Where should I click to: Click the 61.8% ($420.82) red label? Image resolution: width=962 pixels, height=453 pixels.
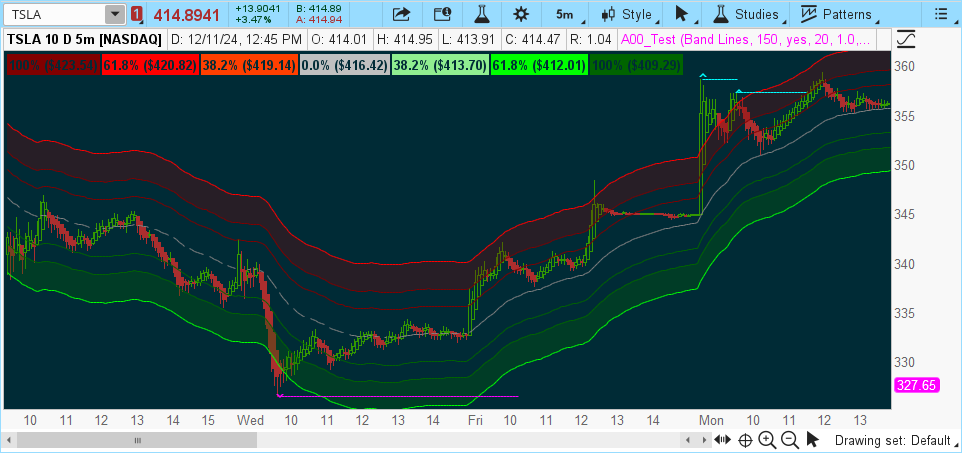coord(150,64)
